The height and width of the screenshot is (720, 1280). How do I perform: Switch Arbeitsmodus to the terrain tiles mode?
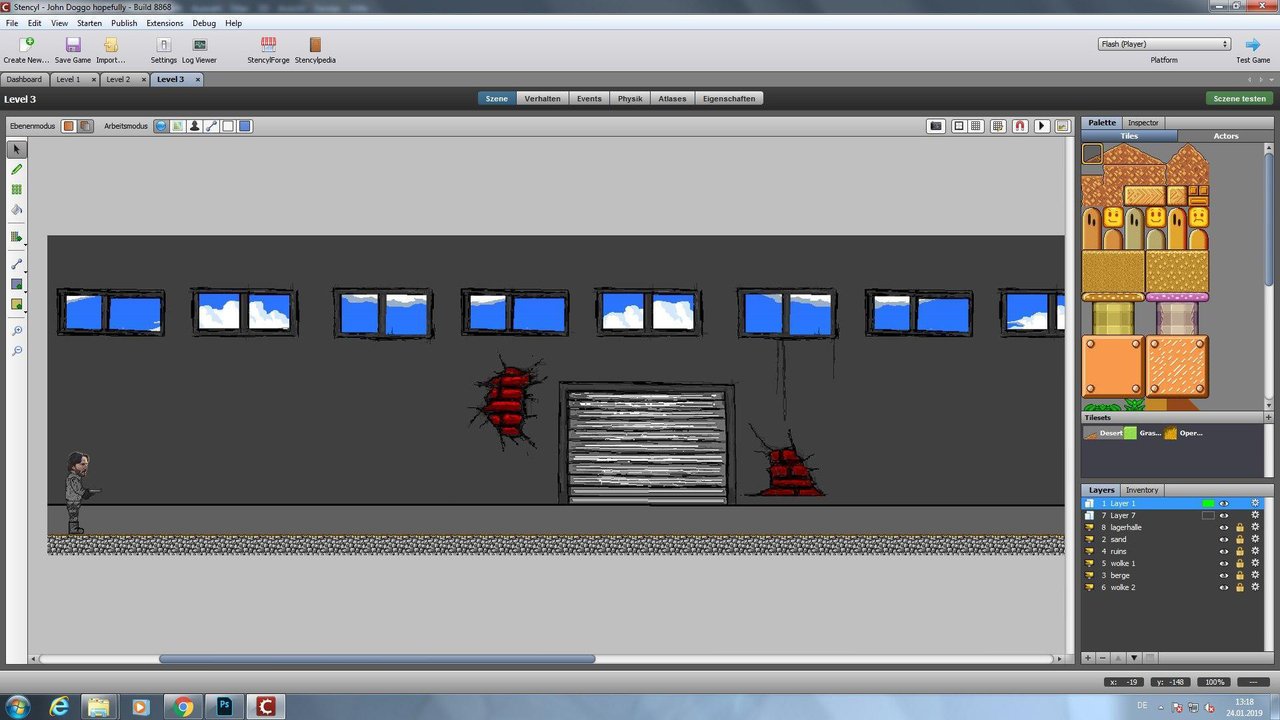[177, 126]
